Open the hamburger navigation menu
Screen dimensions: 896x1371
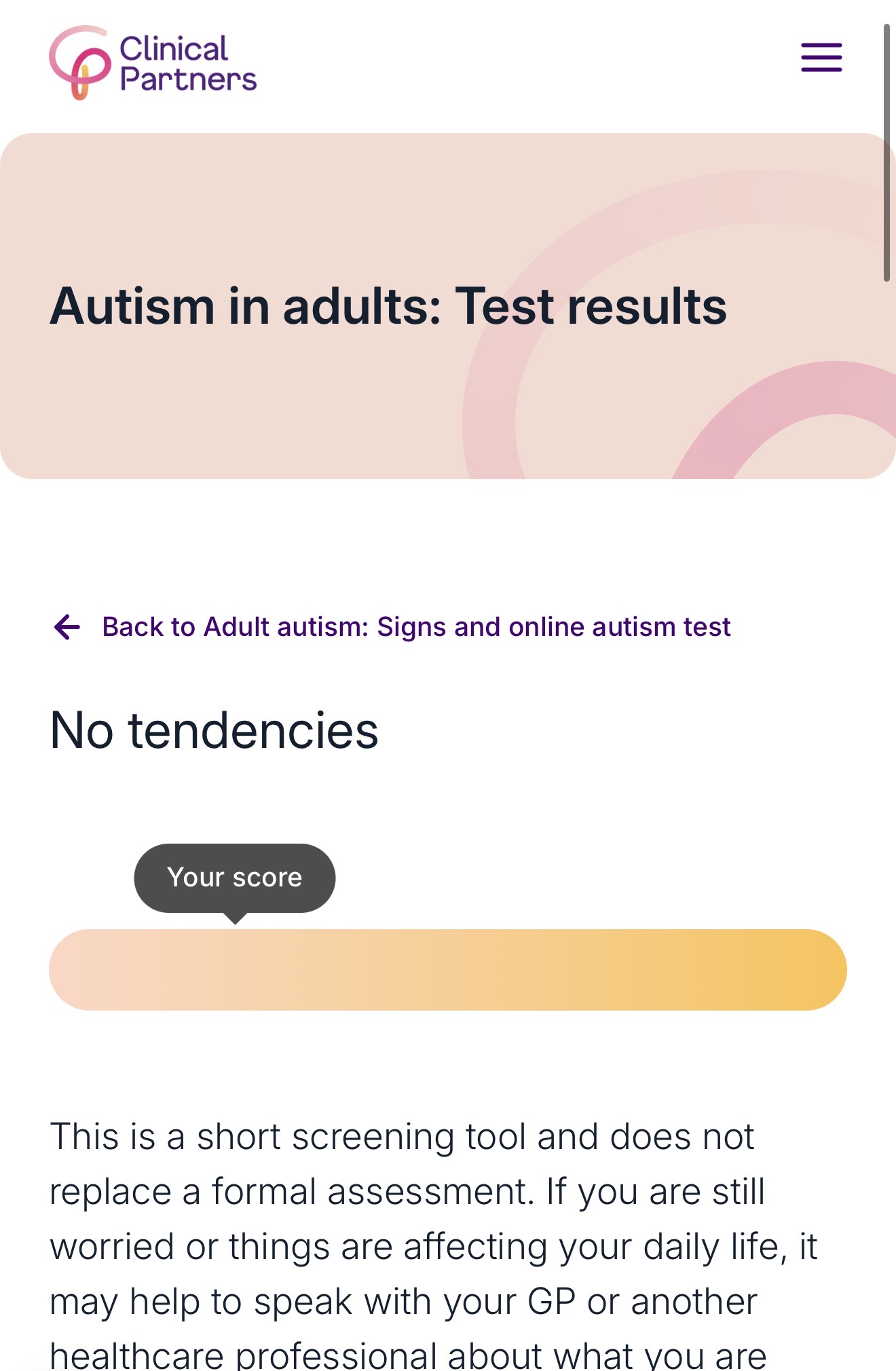point(821,58)
